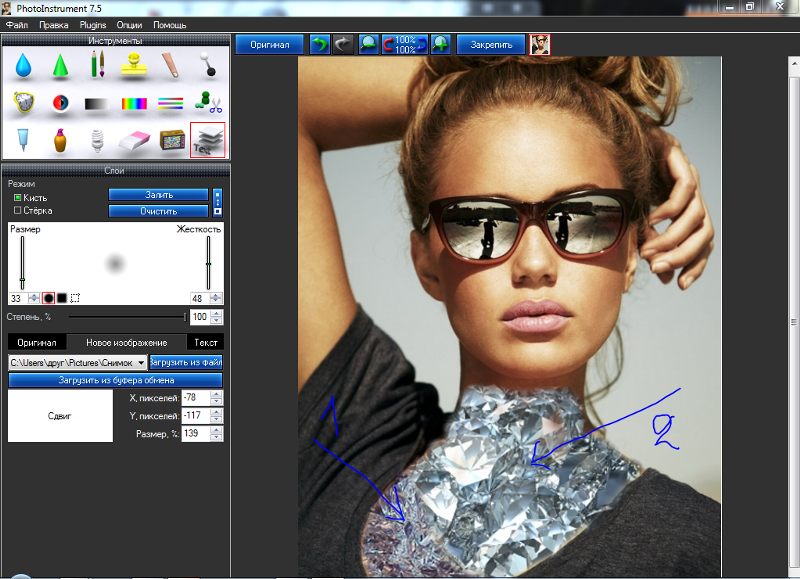800x579 pixels.
Task: Adjust the Степень 100 spinner arrows
Action: (217, 317)
